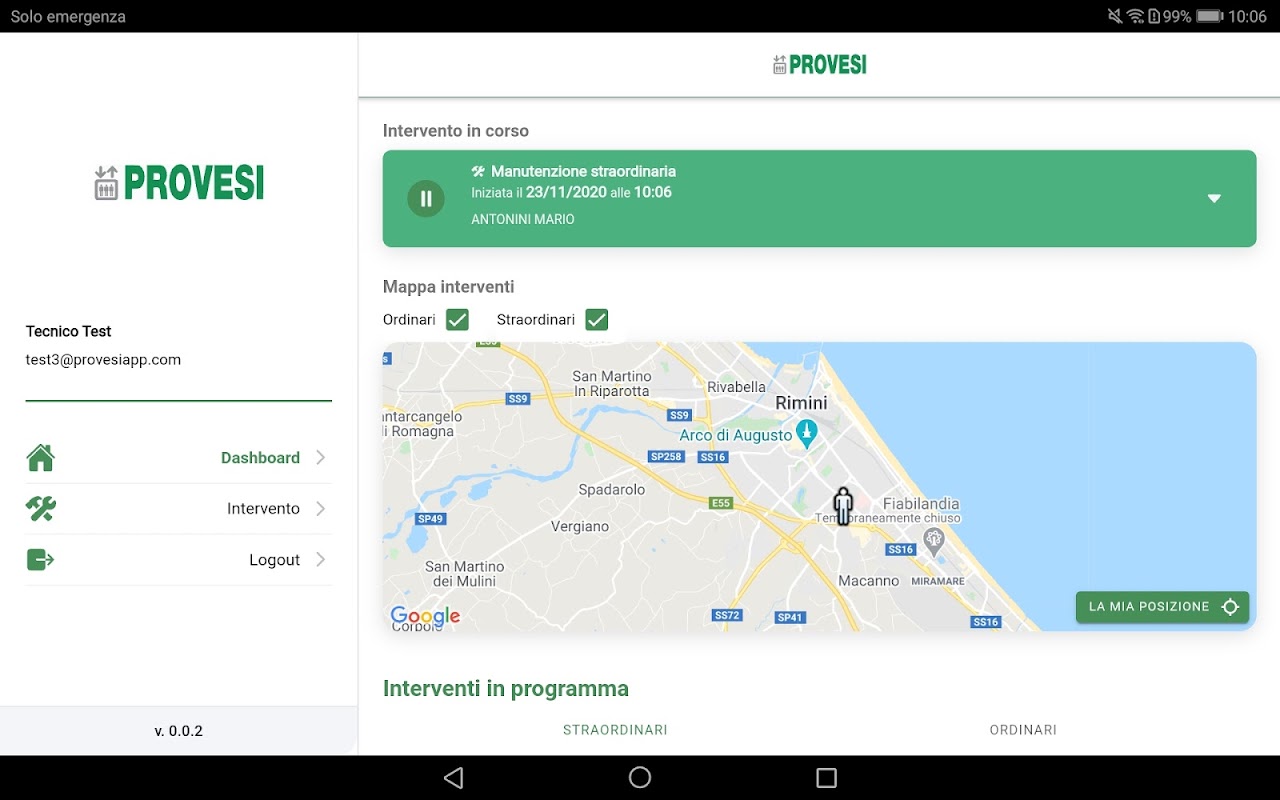Click the test3@provesiapp.com email text
Viewport: 1280px width, 800px height.
tap(104, 360)
